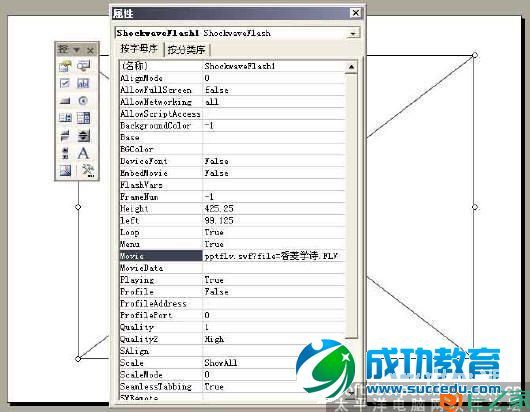The height and width of the screenshot is (412, 530).
Task: Select the Height property name
Action: tap(161, 209)
